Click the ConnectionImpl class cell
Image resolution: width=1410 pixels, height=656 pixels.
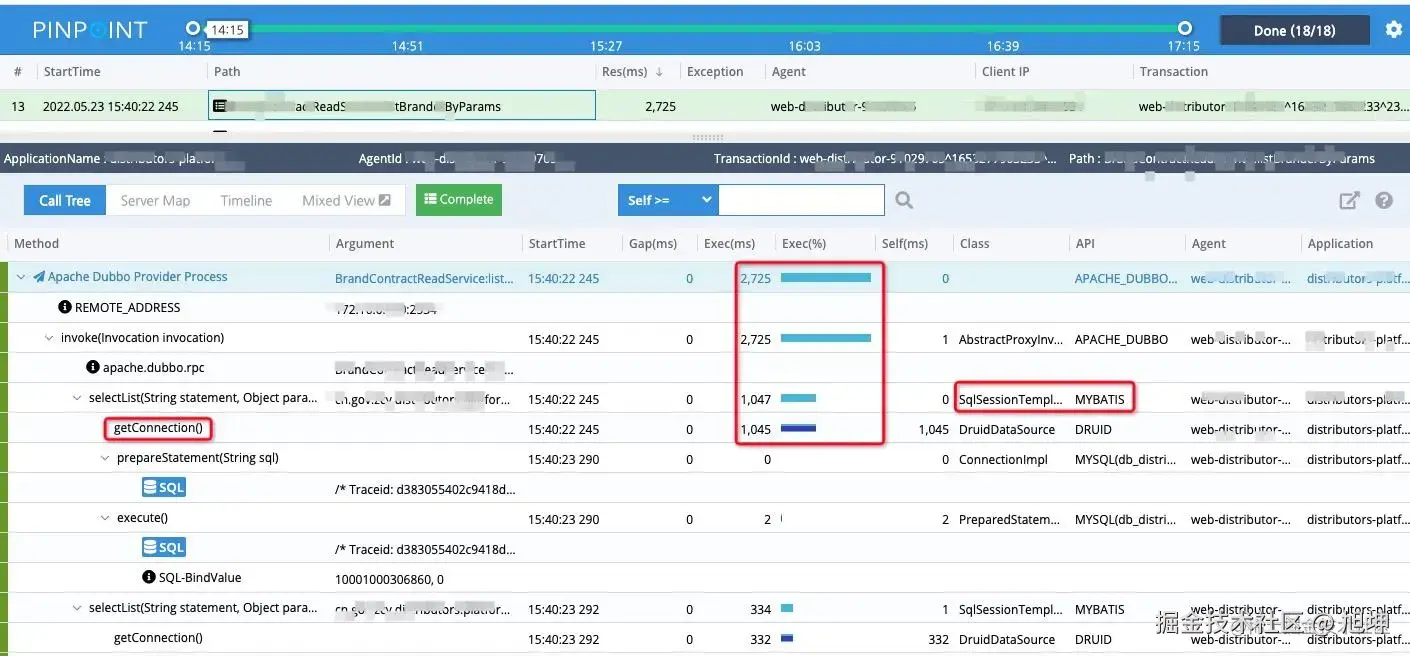pyautogui.click(x=1004, y=459)
